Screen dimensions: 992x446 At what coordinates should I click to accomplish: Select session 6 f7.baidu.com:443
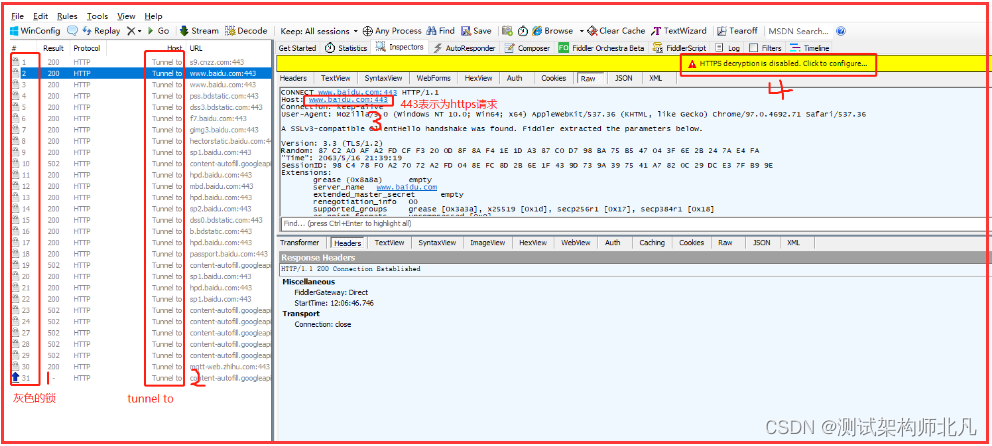pos(140,118)
